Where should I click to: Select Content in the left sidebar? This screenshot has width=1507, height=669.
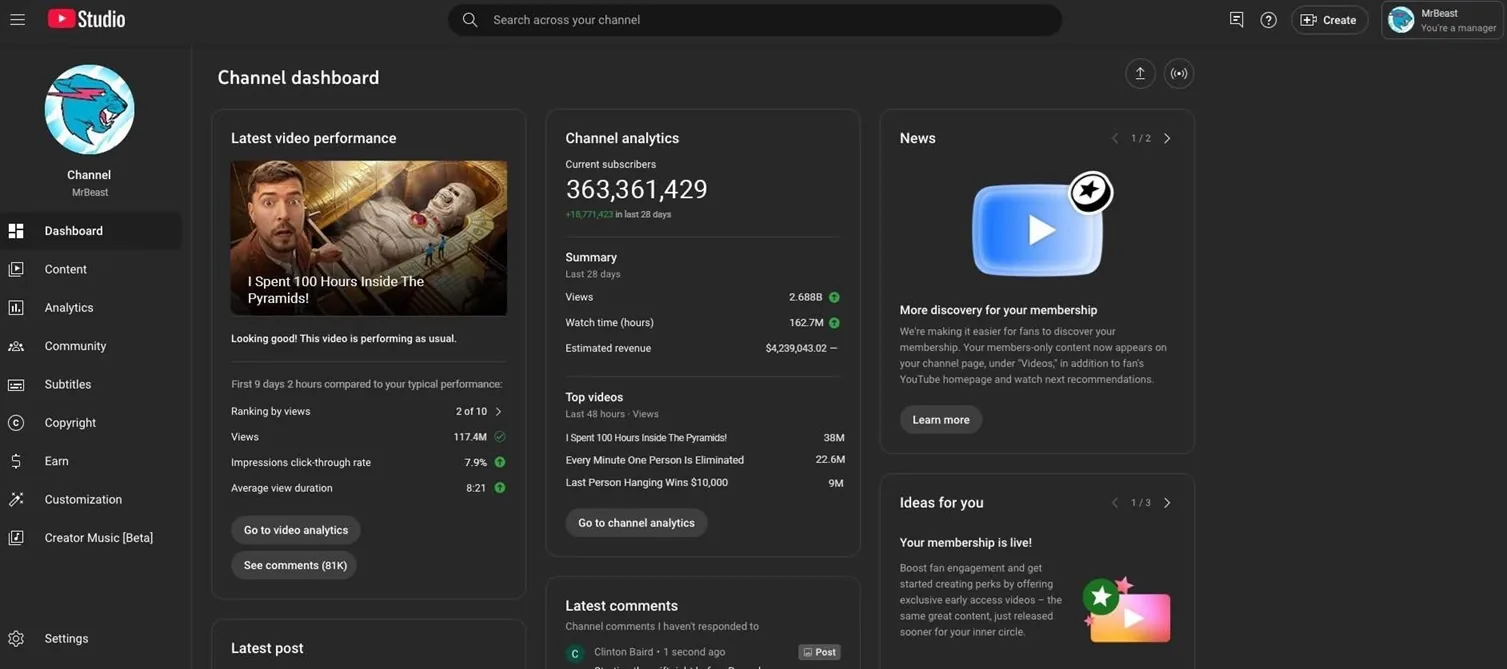click(x=65, y=269)
